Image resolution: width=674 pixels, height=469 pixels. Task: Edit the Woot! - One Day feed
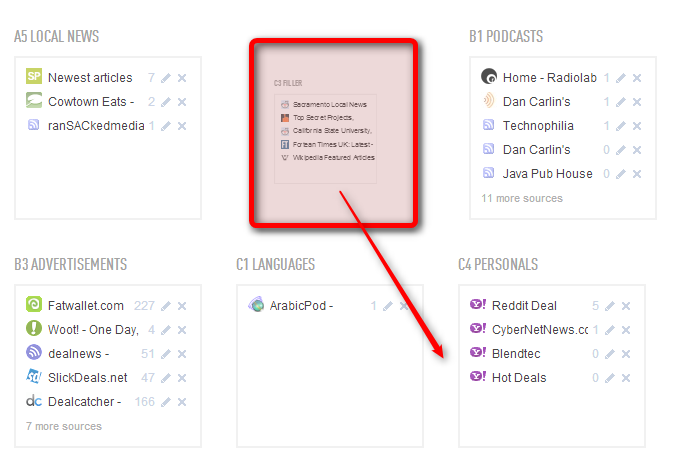(x=166, y=330)
